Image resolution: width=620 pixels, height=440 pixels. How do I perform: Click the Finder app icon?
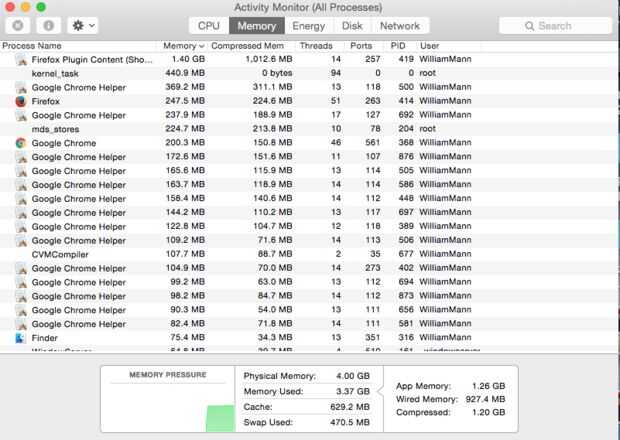pyautogui.click(x=21, y=338)
